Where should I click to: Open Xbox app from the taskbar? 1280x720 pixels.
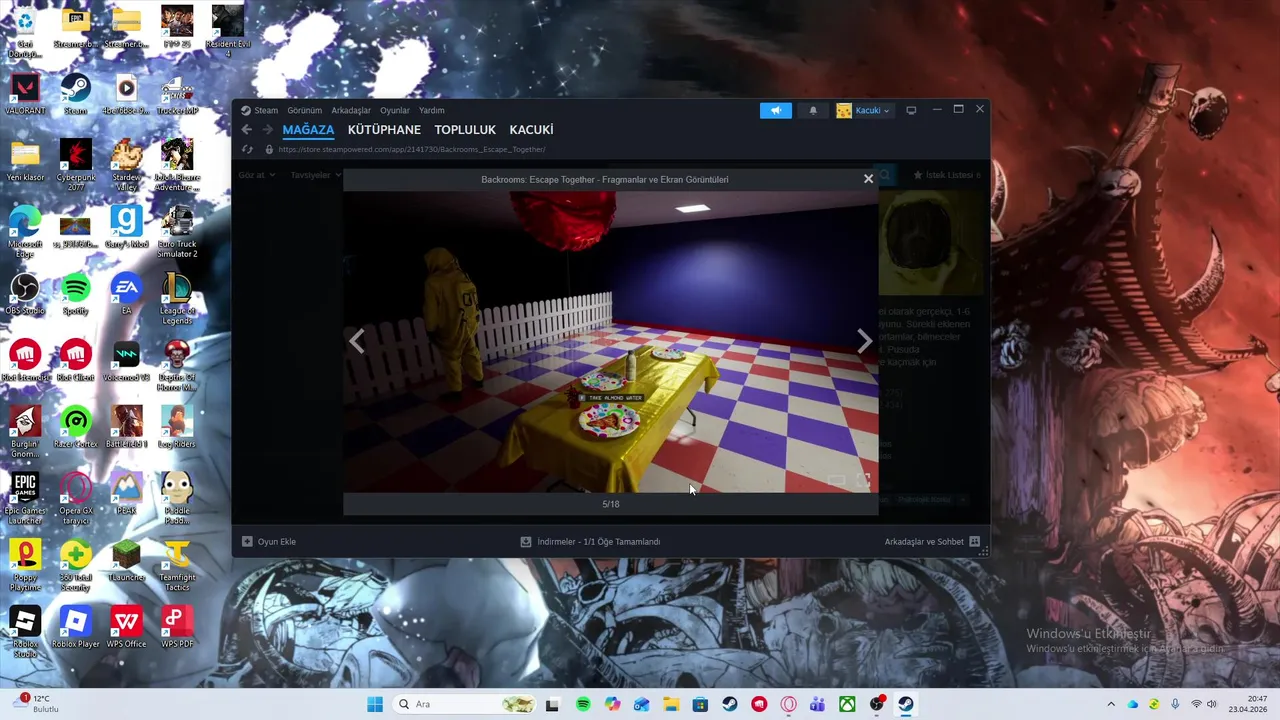tap(847, 704)
